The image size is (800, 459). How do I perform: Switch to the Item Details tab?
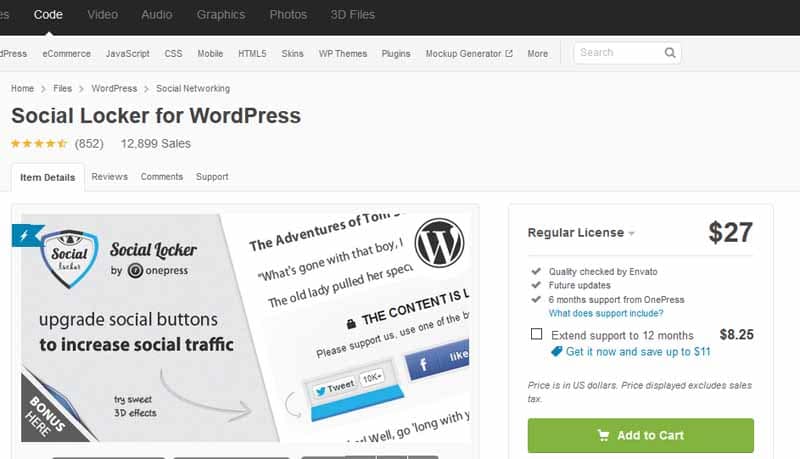tap(47, 177)
